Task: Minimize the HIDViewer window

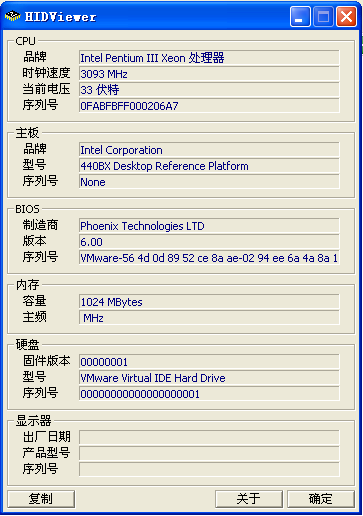Action: point(300,16)
